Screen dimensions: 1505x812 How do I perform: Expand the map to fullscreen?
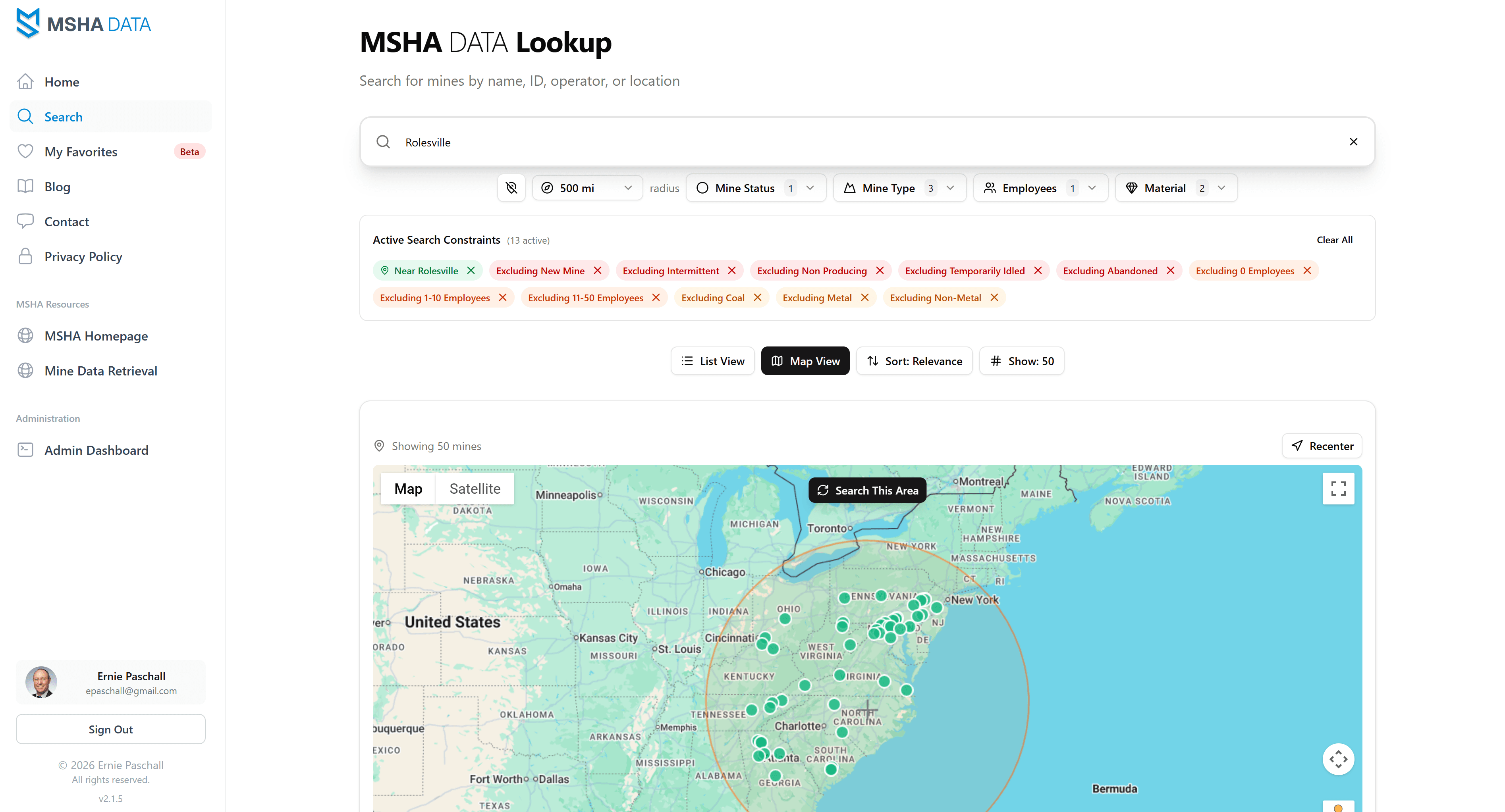coord(1338,489)
